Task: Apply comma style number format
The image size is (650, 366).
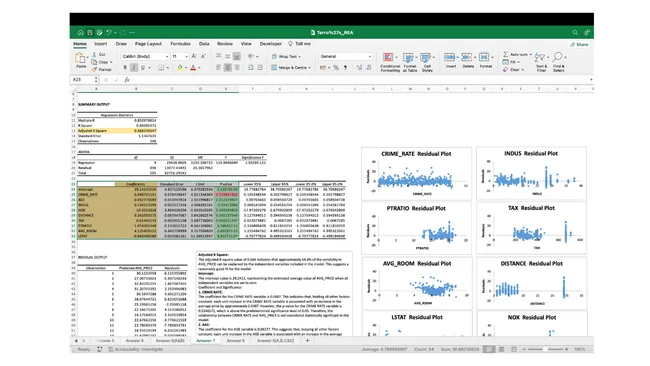Action: click(345, 67)
